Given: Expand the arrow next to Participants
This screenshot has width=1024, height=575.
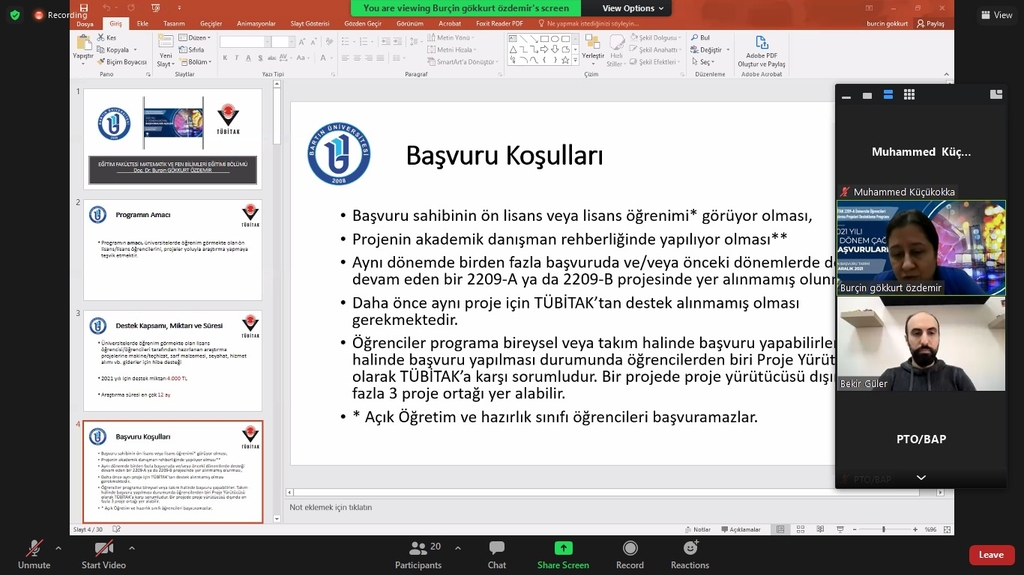Looking at the screenshot, I should [457, 548].
